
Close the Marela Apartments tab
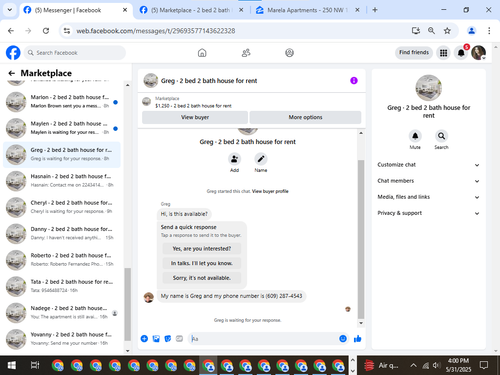(x=357, y=10)
